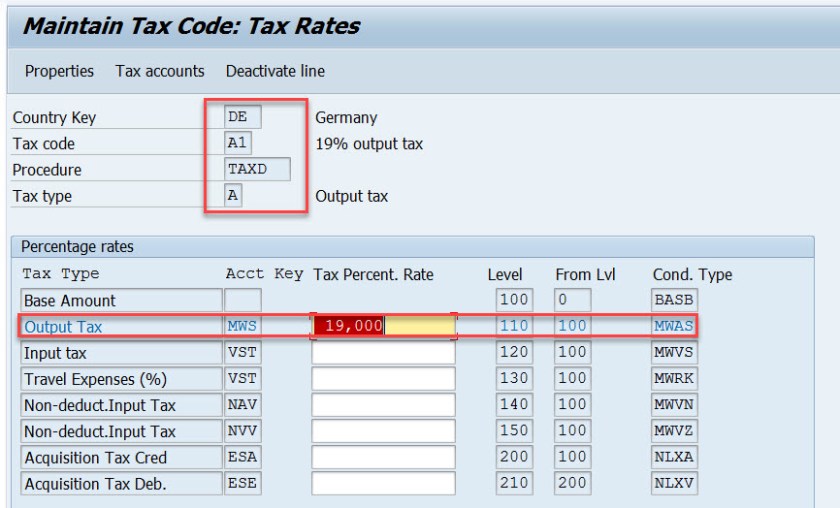Click the NLXA condition type cell
The image size is (840, 508).
[674, 458]
